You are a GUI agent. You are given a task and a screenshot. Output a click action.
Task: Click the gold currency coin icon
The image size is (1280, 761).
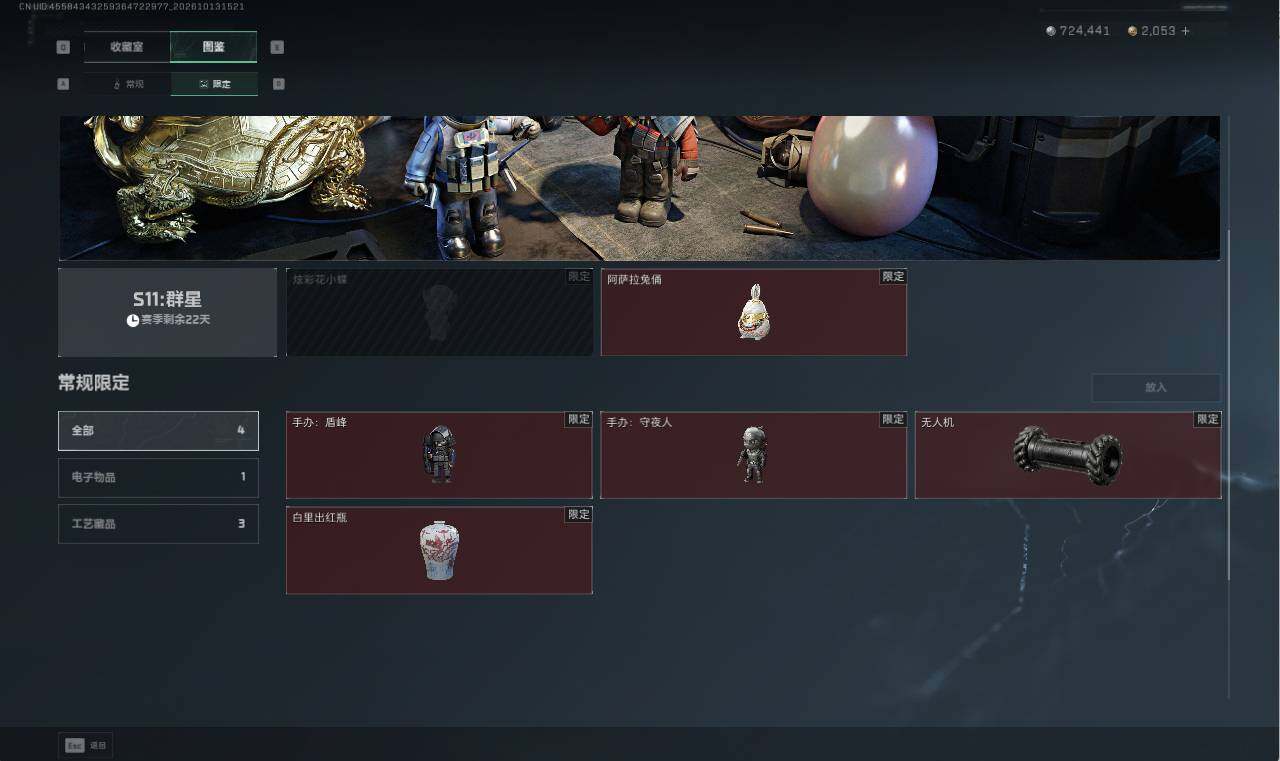[1132, 31]
